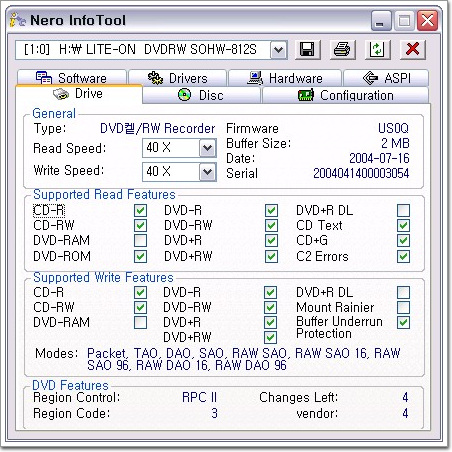Click the Nero InfoTool title bar icon
The width and height of the screenshot is (452, 452).
pyautogui.click(x=18, y=20)
